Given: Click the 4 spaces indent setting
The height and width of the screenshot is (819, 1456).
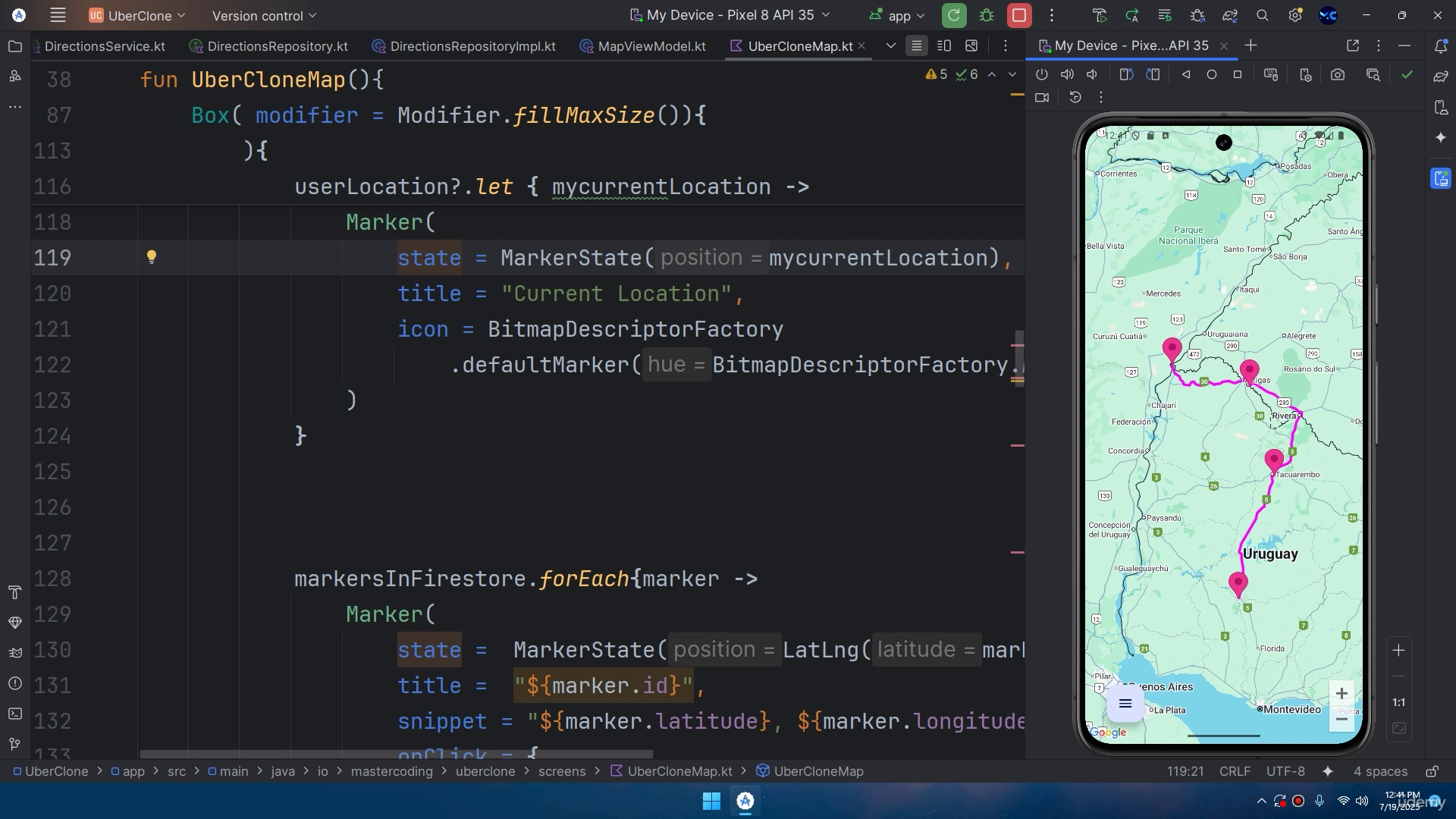Looking at the screenshot, I should pyautogui.click(x=1380, y=771).
